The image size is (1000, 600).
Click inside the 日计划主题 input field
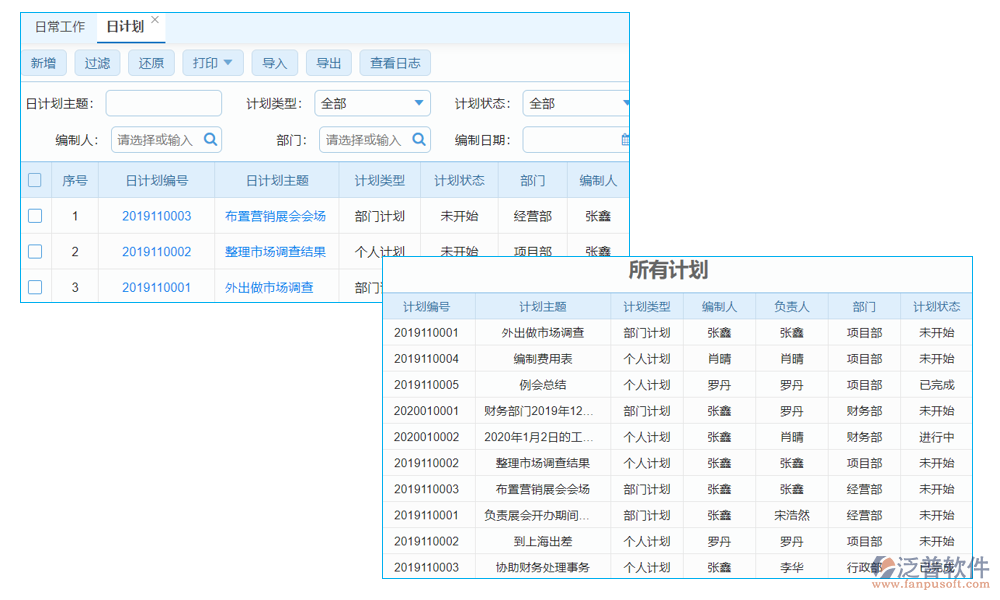[163, 103]
